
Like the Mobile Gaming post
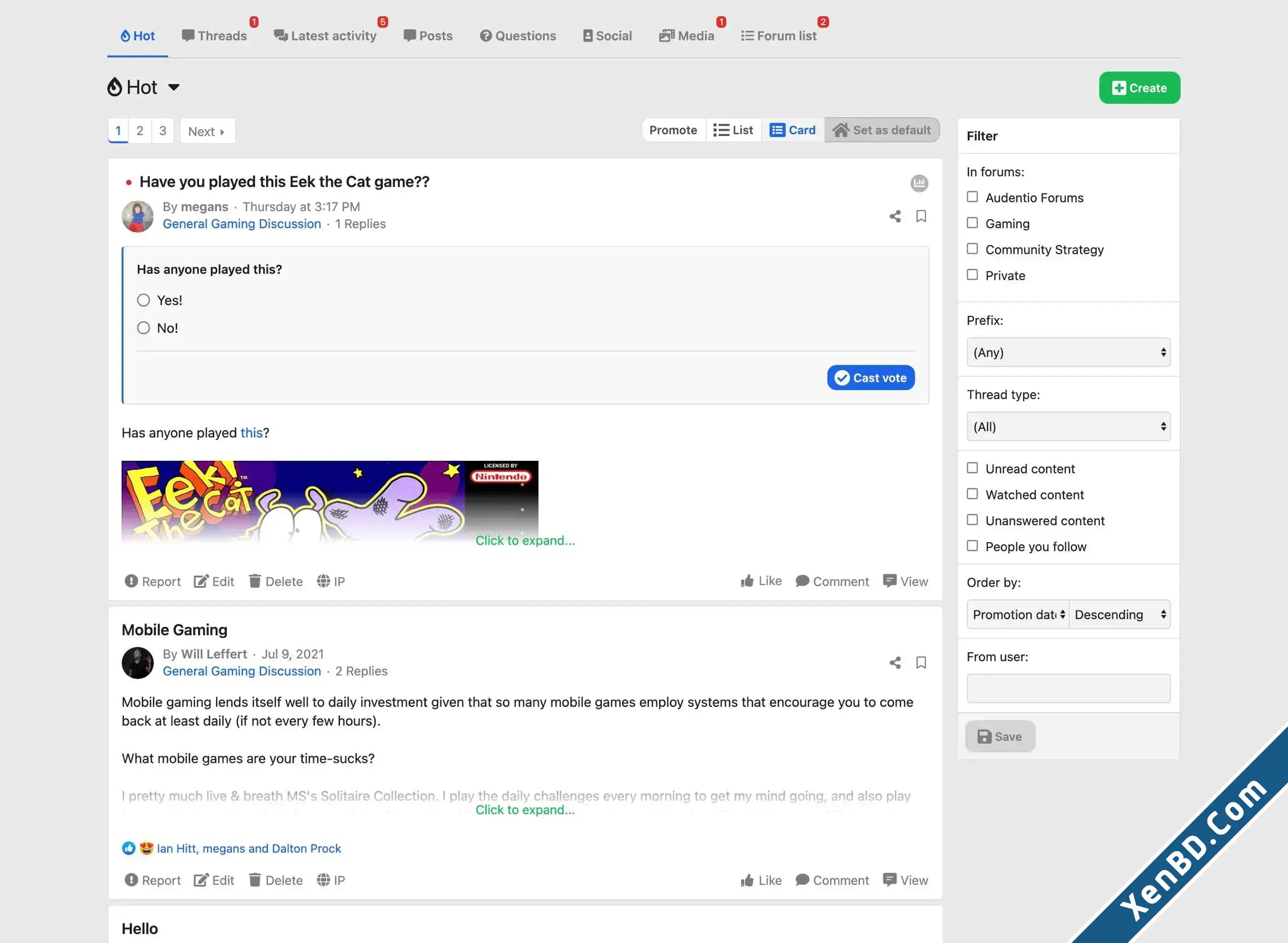pos(761,880)
